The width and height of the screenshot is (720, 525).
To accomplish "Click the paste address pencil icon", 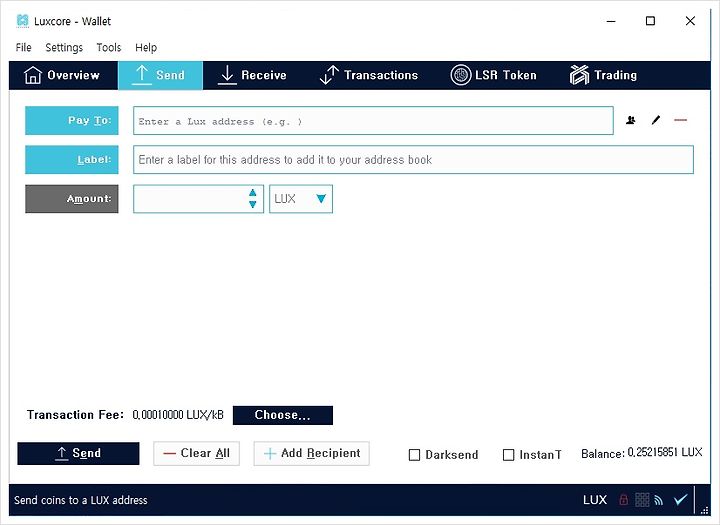I will coord(656,120).
